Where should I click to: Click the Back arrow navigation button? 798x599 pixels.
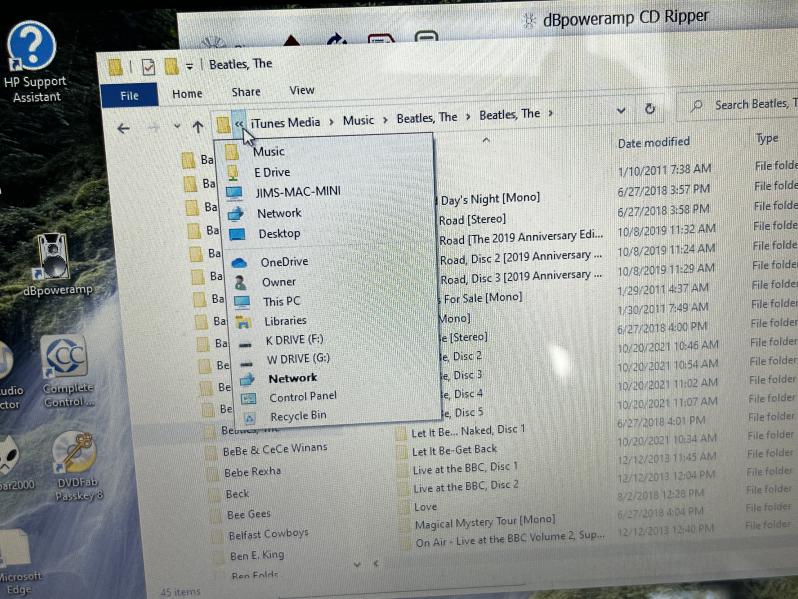click(x=123, y=127)
